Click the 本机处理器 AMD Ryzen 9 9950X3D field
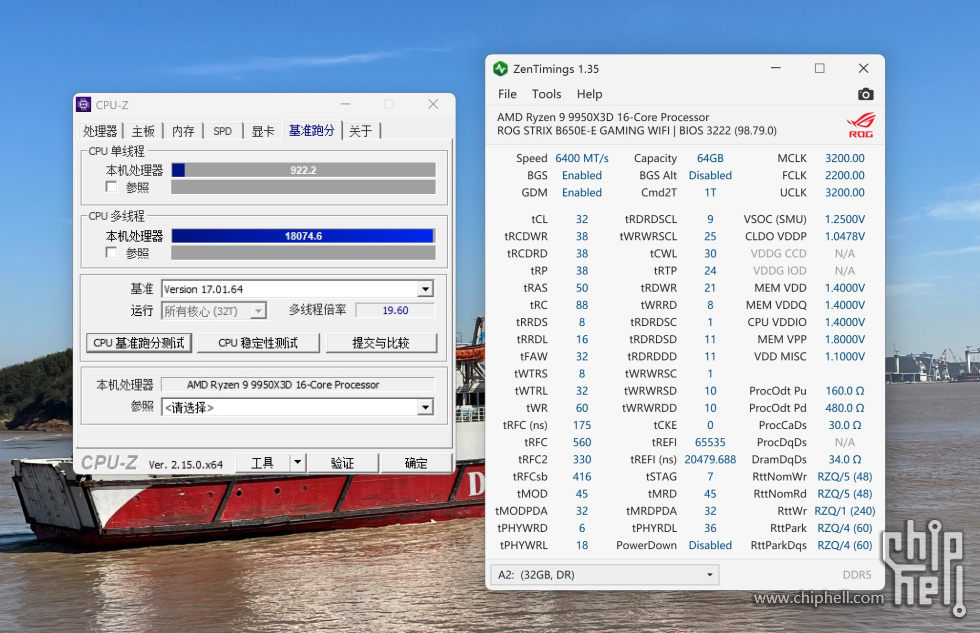The width and height of the screenshot is (980, 633). click(x=298, y=385)
